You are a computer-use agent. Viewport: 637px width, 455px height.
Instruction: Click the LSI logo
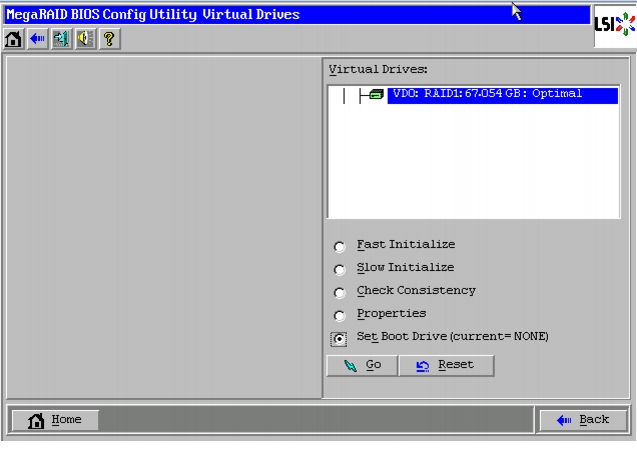(615, 25)
